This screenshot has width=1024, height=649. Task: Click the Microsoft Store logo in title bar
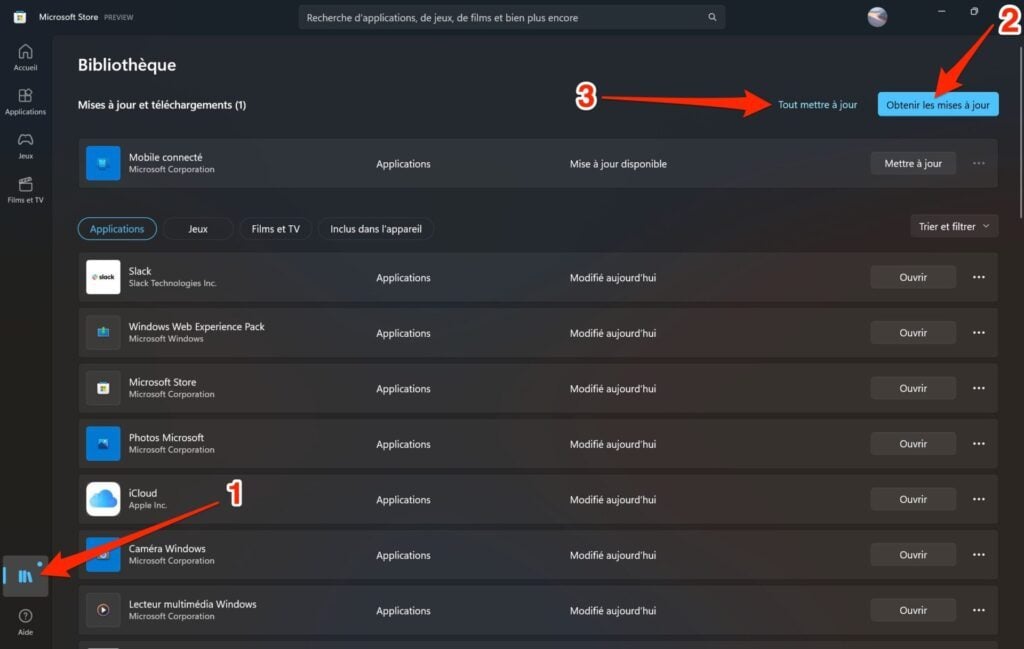point(20,17)
